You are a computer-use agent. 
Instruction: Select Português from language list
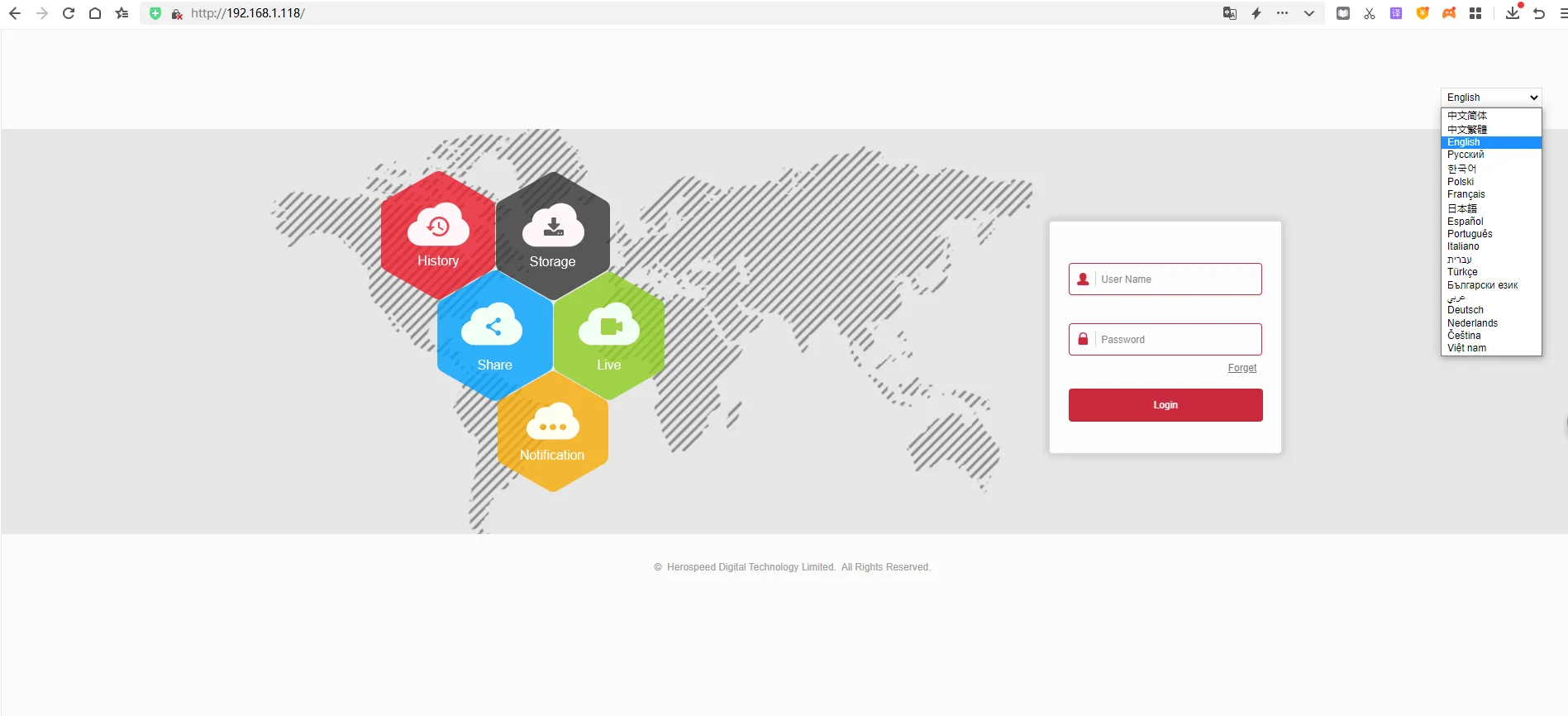point(1491,234)
